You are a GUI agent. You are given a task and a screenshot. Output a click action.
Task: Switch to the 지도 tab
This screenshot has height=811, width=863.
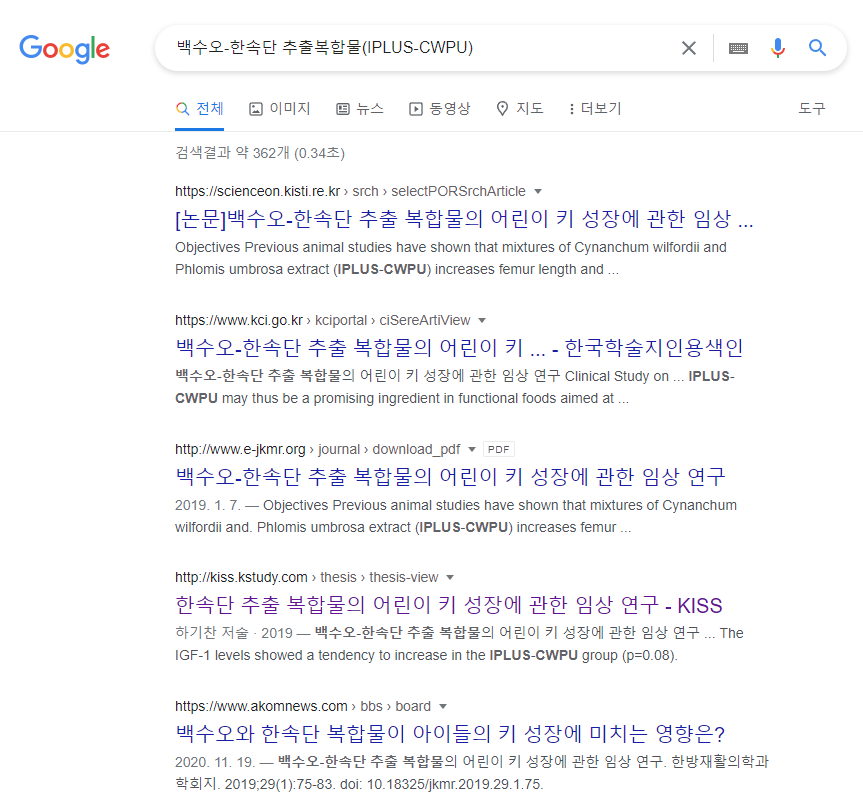[519, 108]
